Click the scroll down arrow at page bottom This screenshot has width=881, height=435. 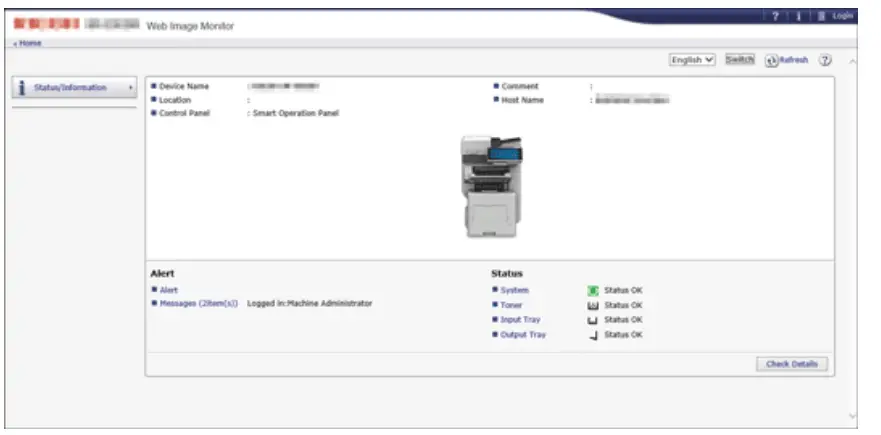coord(852,416)
